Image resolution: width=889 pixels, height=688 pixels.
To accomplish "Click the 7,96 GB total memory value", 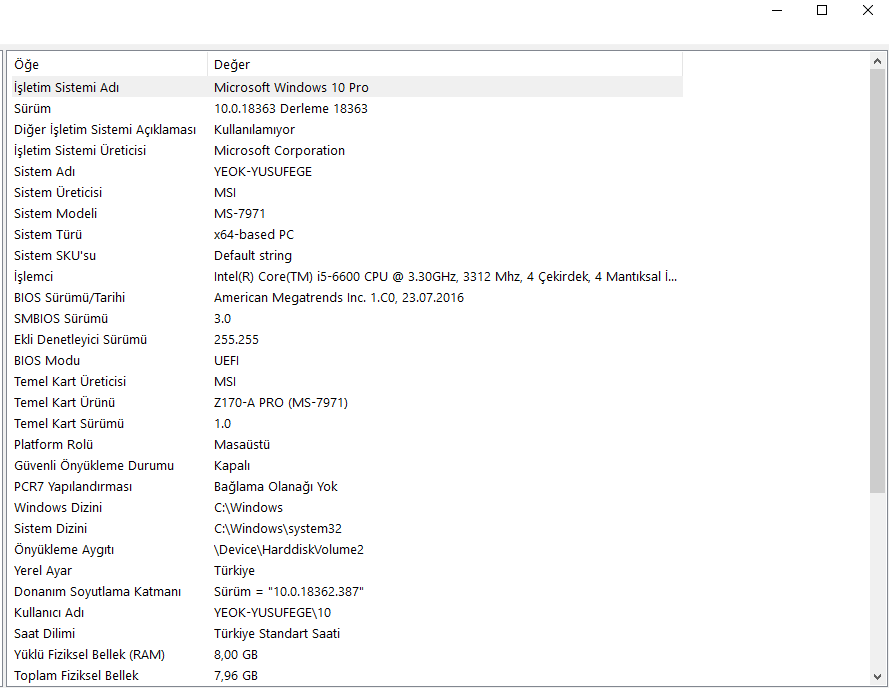I will (x=236, y=675).
